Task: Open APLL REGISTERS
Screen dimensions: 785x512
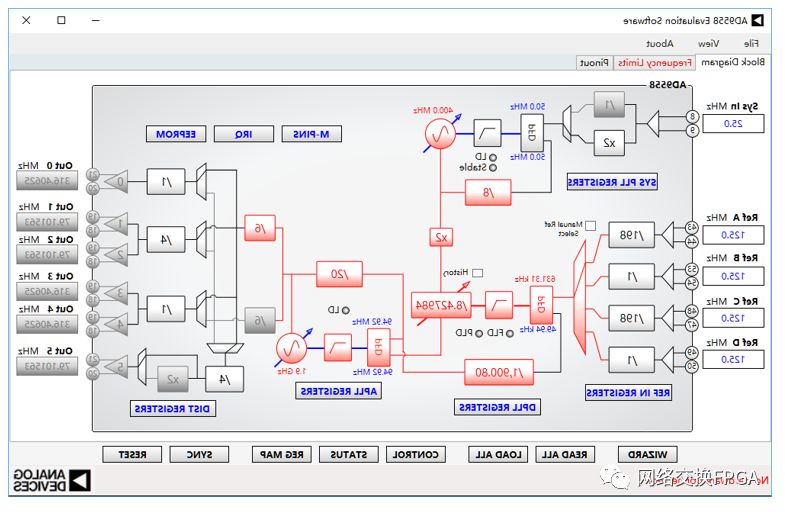Action: click(338, 391)
